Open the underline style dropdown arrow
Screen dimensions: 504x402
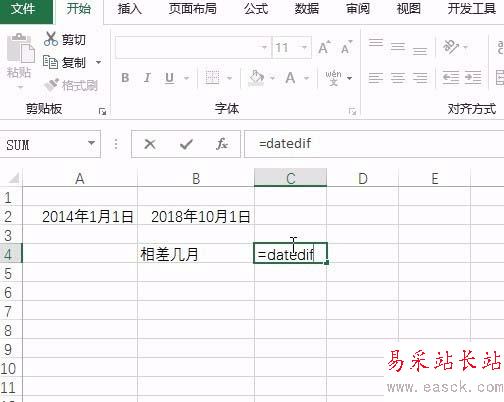click(186, 78)
